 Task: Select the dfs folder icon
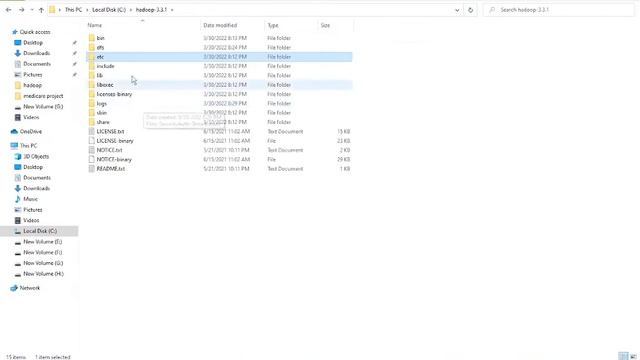pyautogui.click(x=92, y=47)
